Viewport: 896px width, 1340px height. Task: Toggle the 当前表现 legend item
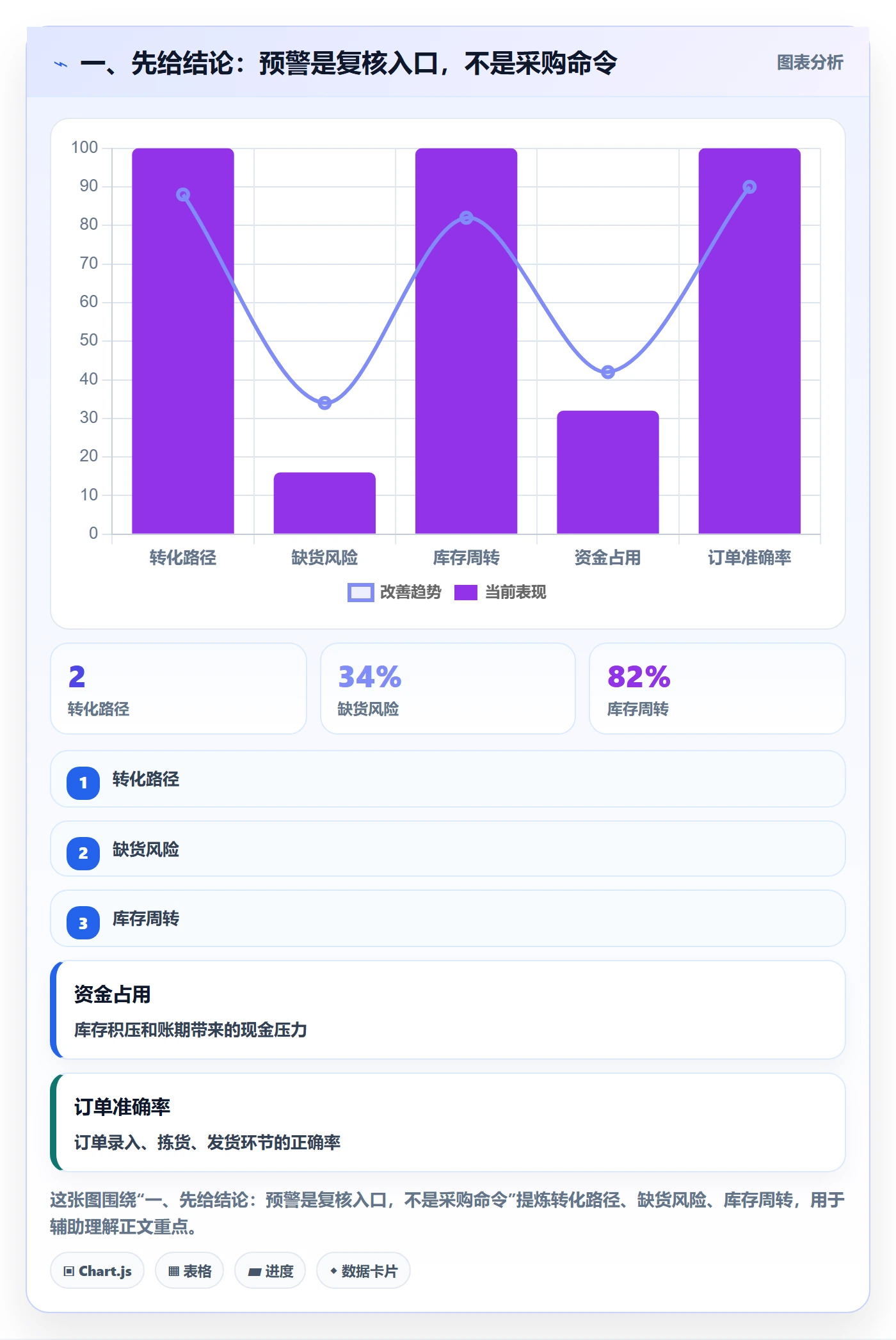tap(500, 593)
